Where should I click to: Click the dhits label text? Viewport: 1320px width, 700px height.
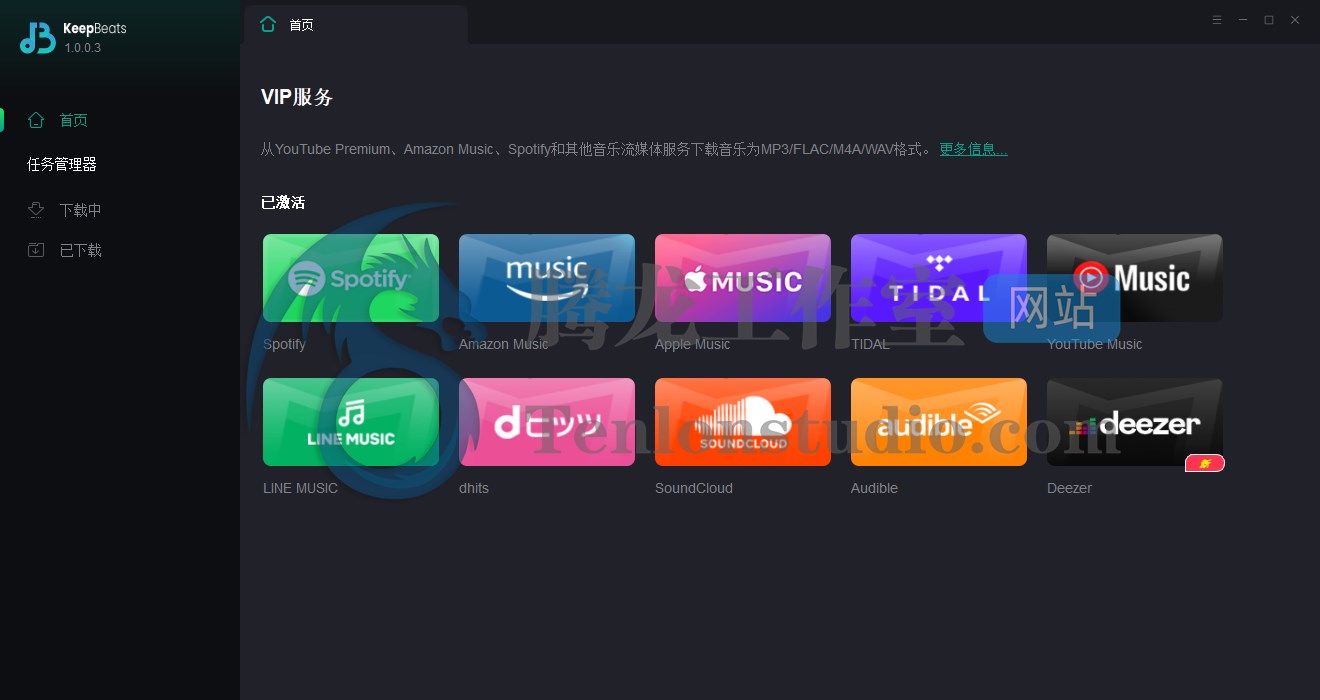(474, 488)
